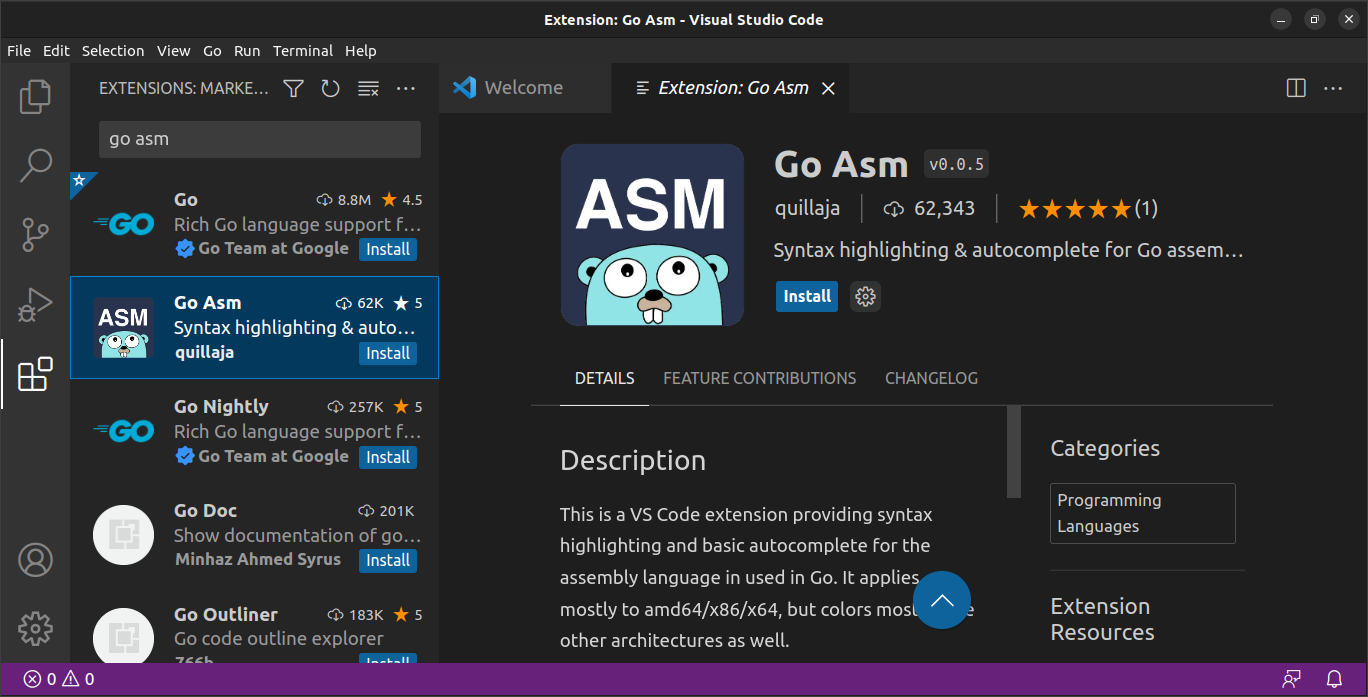Open the feedback icon in status bar
Image resolution: width=1368 pixels, height=697 pixels.
point(1292,680)
